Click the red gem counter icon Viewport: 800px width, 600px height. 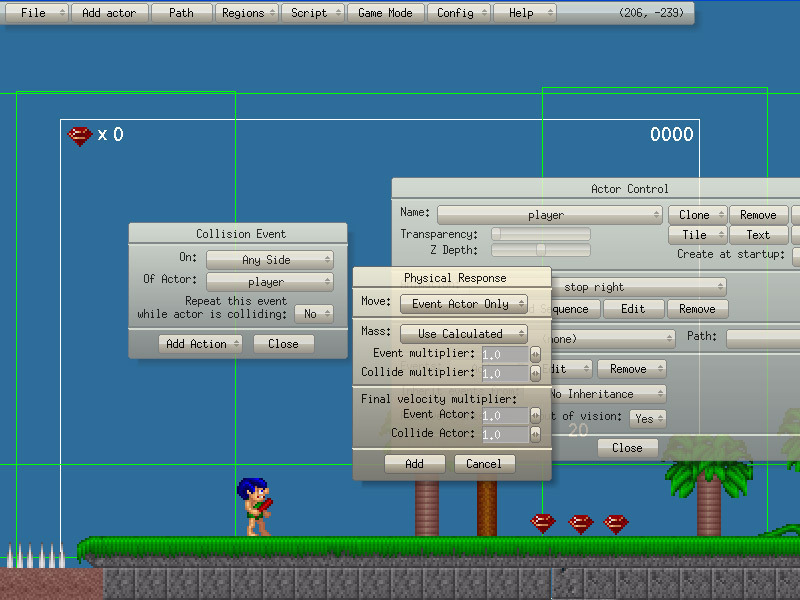80,135
